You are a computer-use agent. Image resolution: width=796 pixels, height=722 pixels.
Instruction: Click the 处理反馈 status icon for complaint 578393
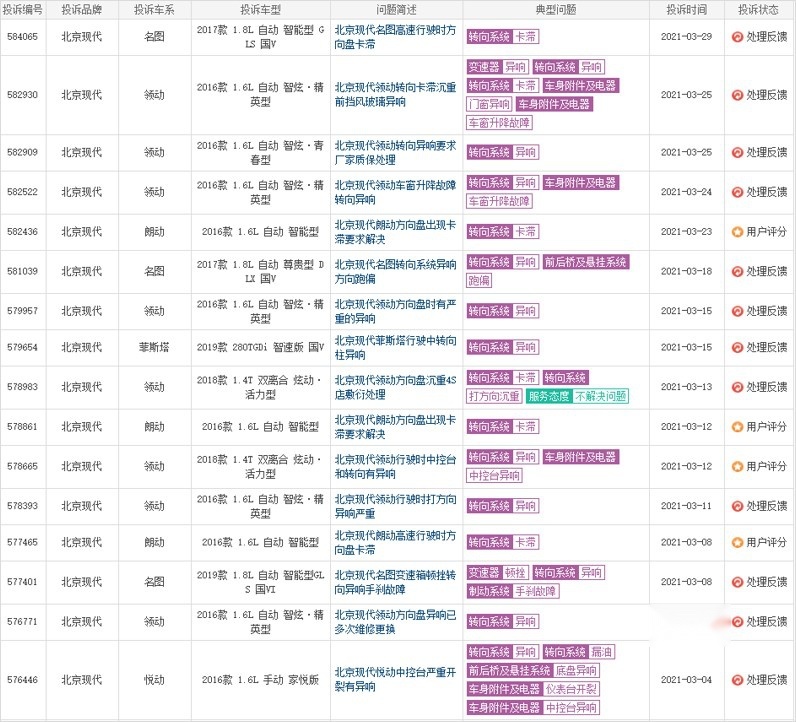coord(737,506)
